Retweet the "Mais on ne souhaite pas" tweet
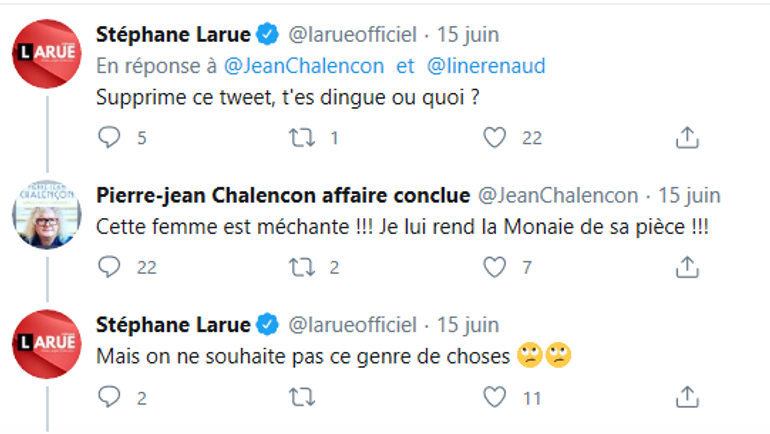 [301, 398]
